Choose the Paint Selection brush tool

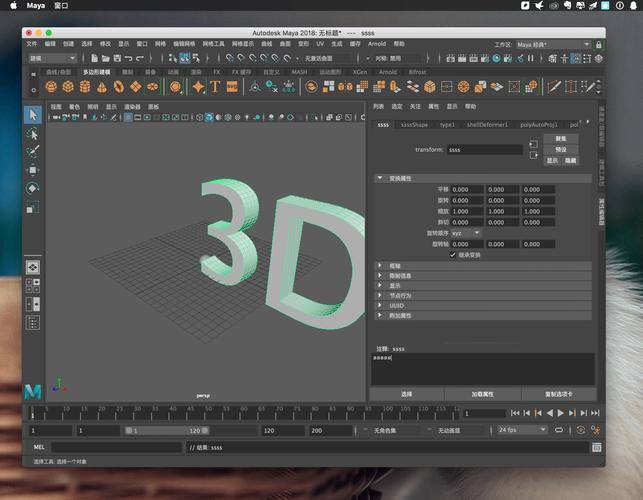tap(33, 152)
